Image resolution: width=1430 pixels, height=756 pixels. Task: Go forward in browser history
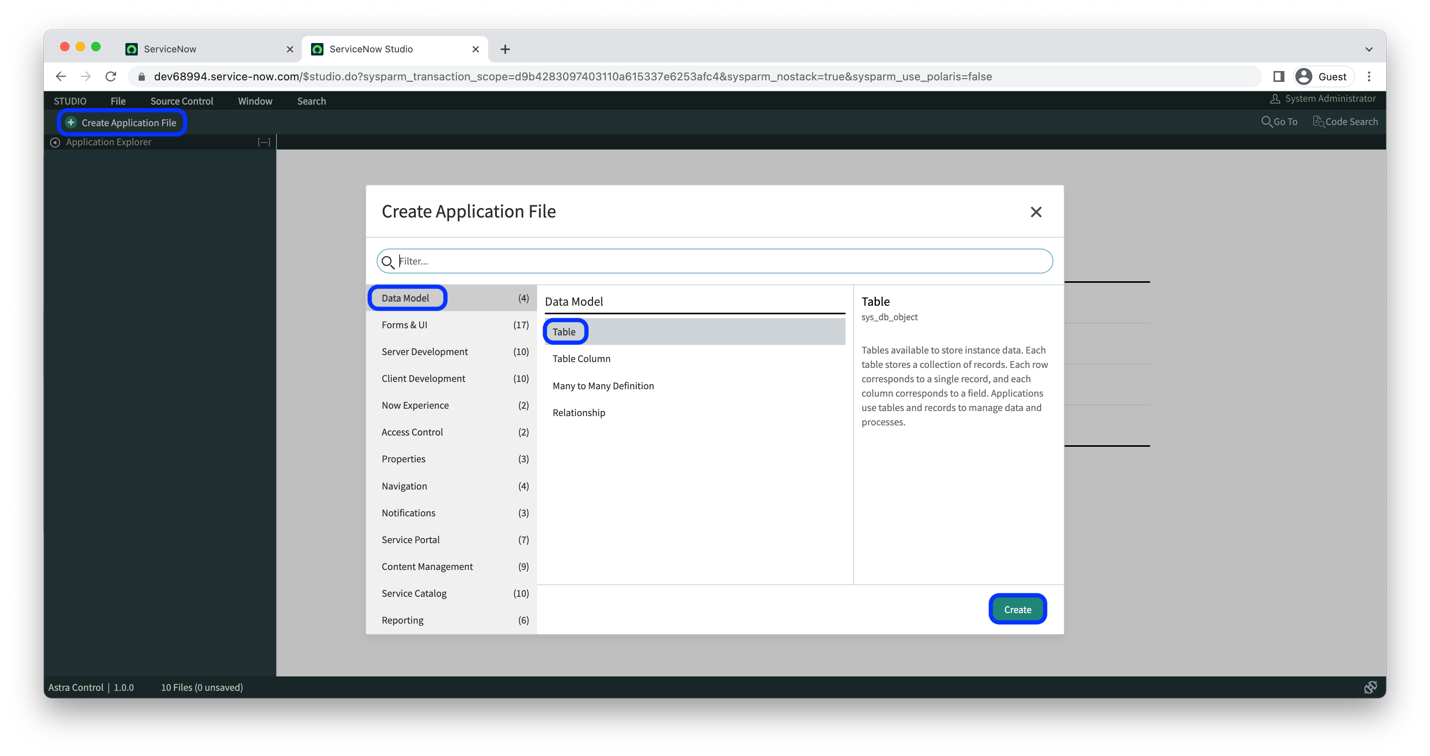tap(86, 76)
